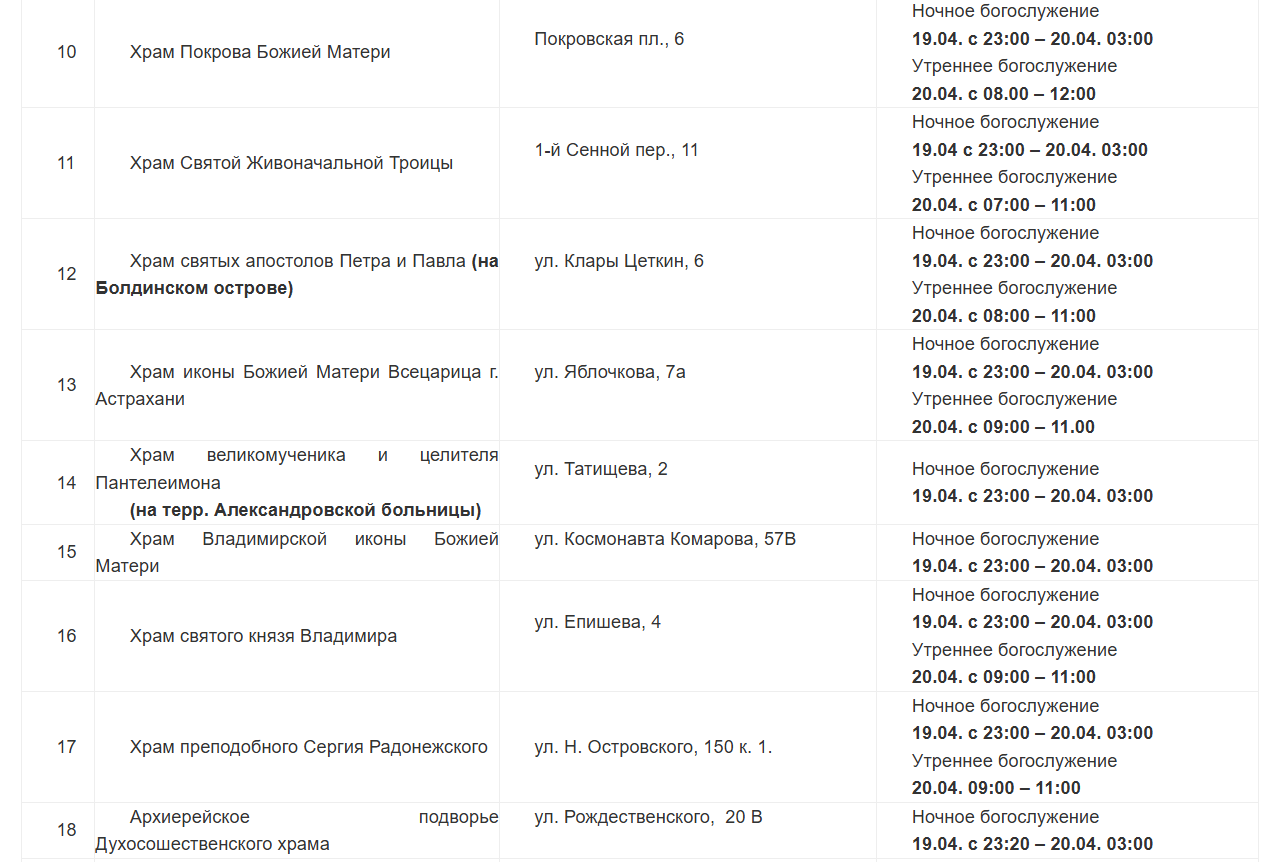
Task: Click service time 19.04. с 23:20 – 20.04. 03:00
Action: [1032, 844]
